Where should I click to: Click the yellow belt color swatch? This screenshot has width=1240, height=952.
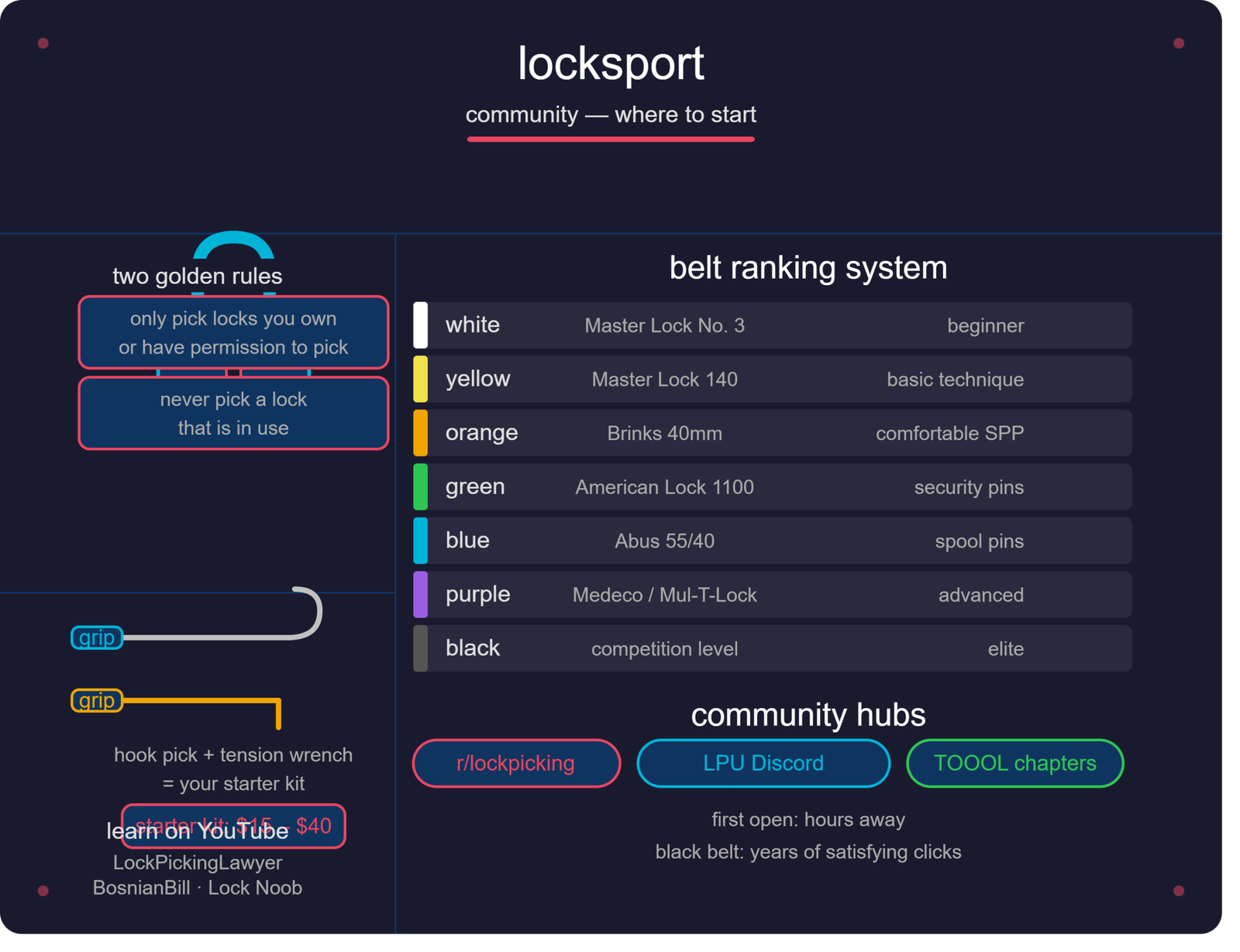click(420, 379)
